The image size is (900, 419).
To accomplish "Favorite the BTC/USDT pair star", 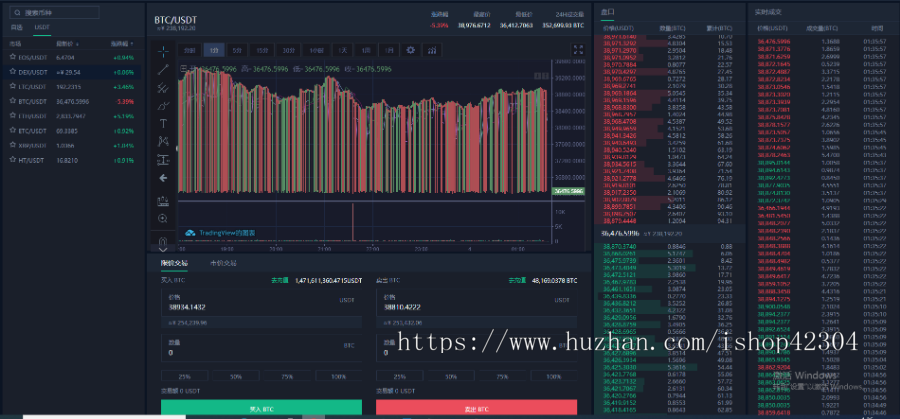I will 13,102.
